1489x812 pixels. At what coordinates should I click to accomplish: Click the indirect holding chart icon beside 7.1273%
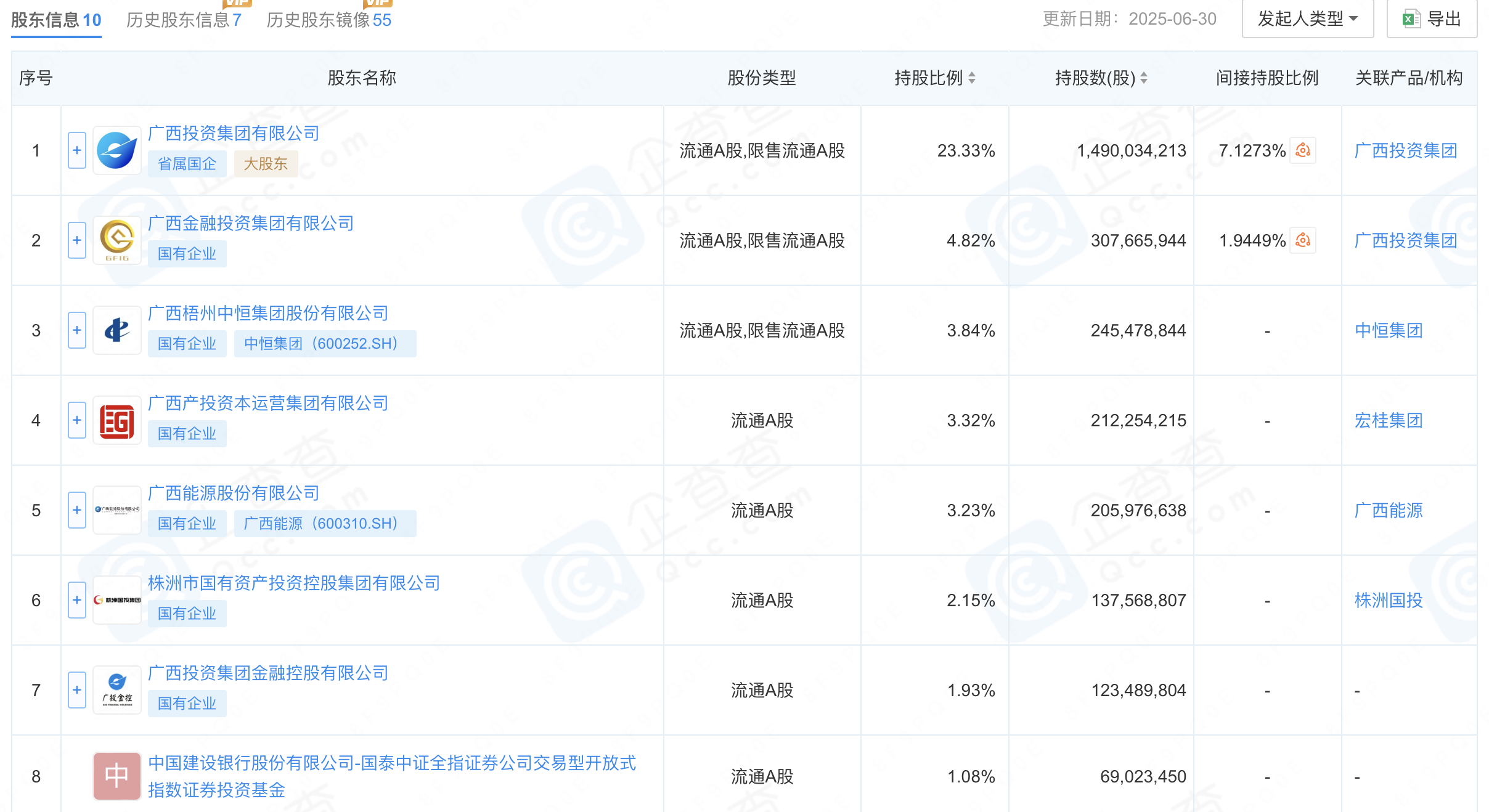[x=1303, y=150]
